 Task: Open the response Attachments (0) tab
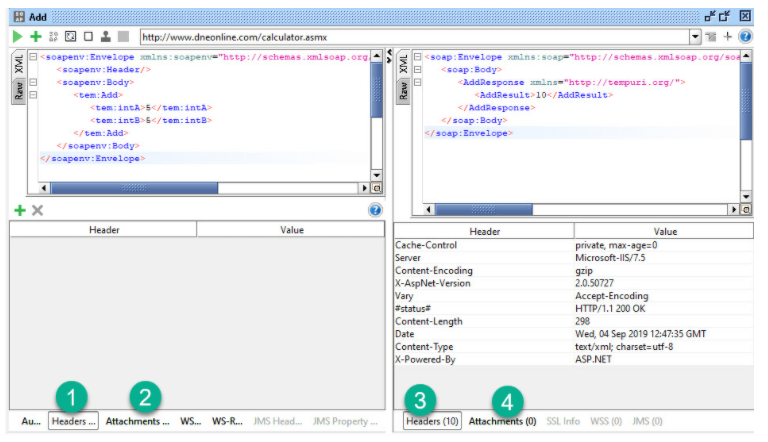(502, 421)
